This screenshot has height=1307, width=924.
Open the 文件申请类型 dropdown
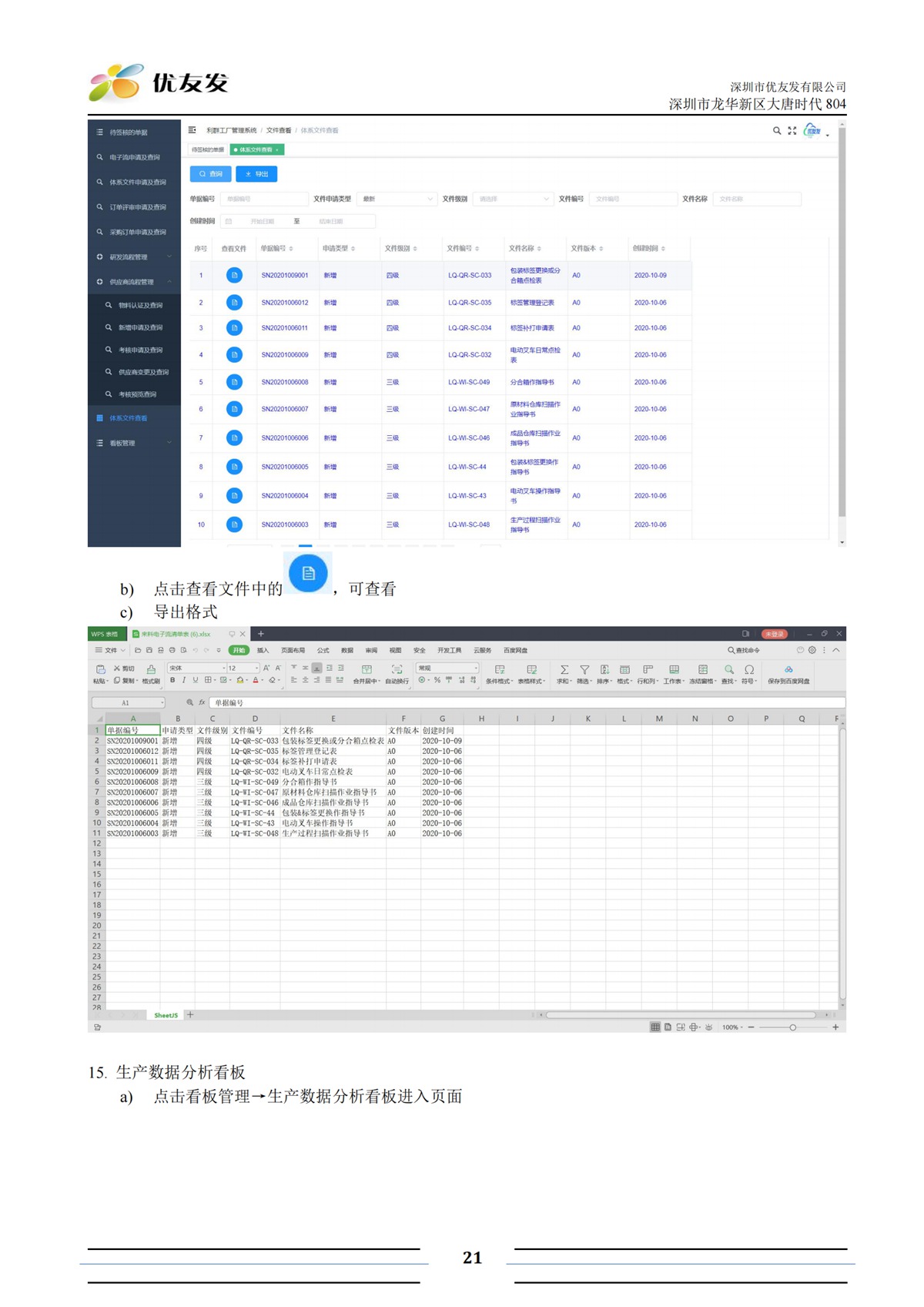[397, 199]
